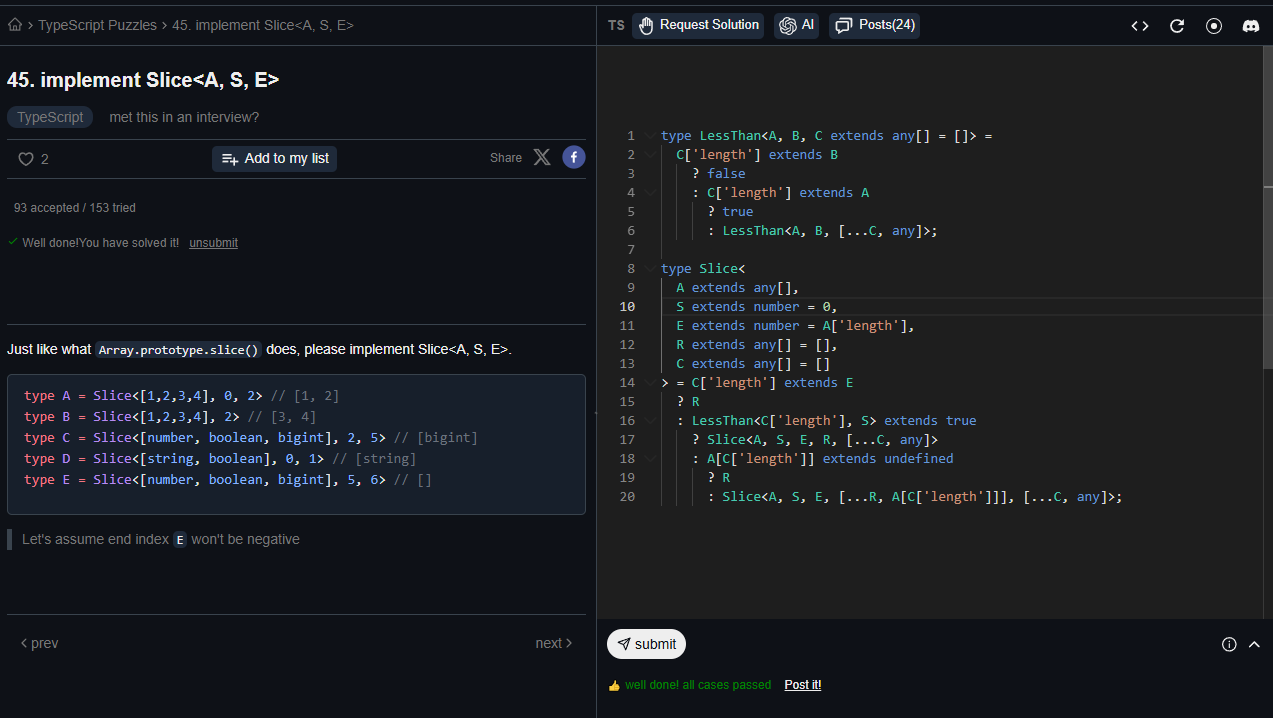Click the record circle icon
This screenshot has width=1273, height=718.
coord(1214,26)
